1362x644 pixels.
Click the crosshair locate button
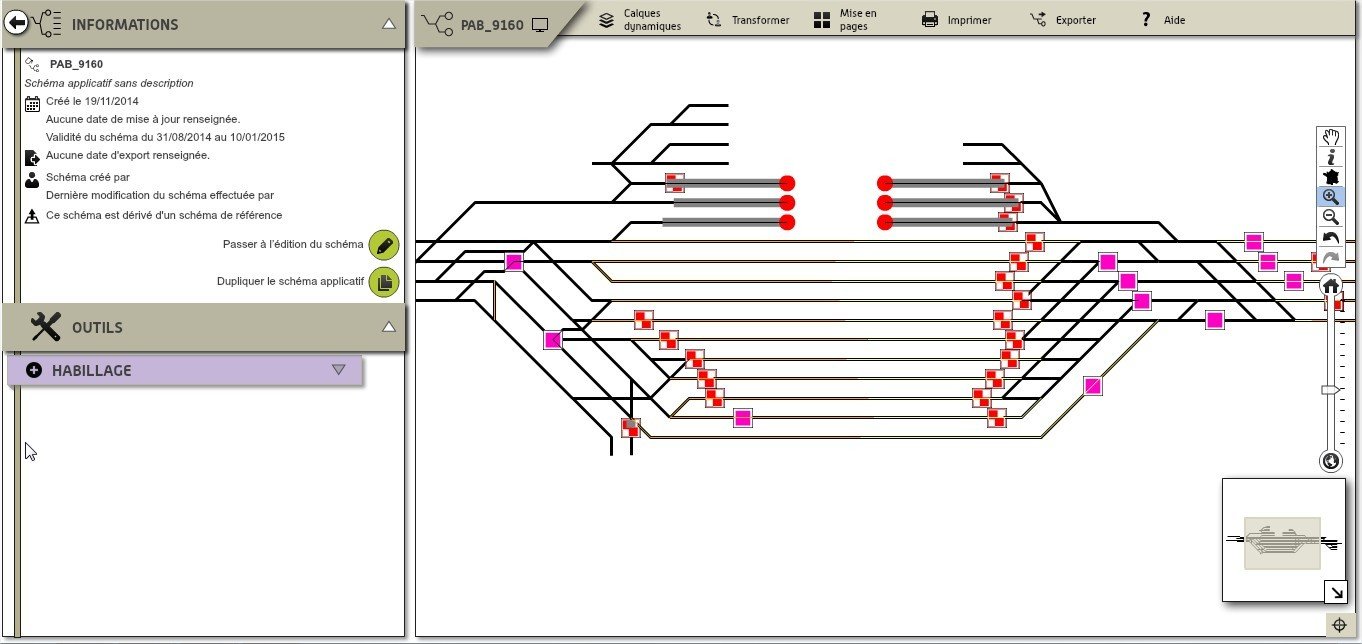pyautogui.click(x=1340, y=625)
